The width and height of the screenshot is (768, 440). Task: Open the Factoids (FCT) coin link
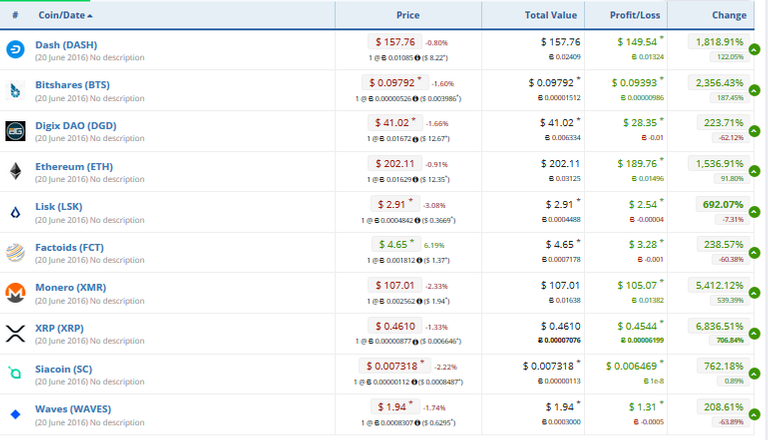pyautogui.click(x=70, y=247)
